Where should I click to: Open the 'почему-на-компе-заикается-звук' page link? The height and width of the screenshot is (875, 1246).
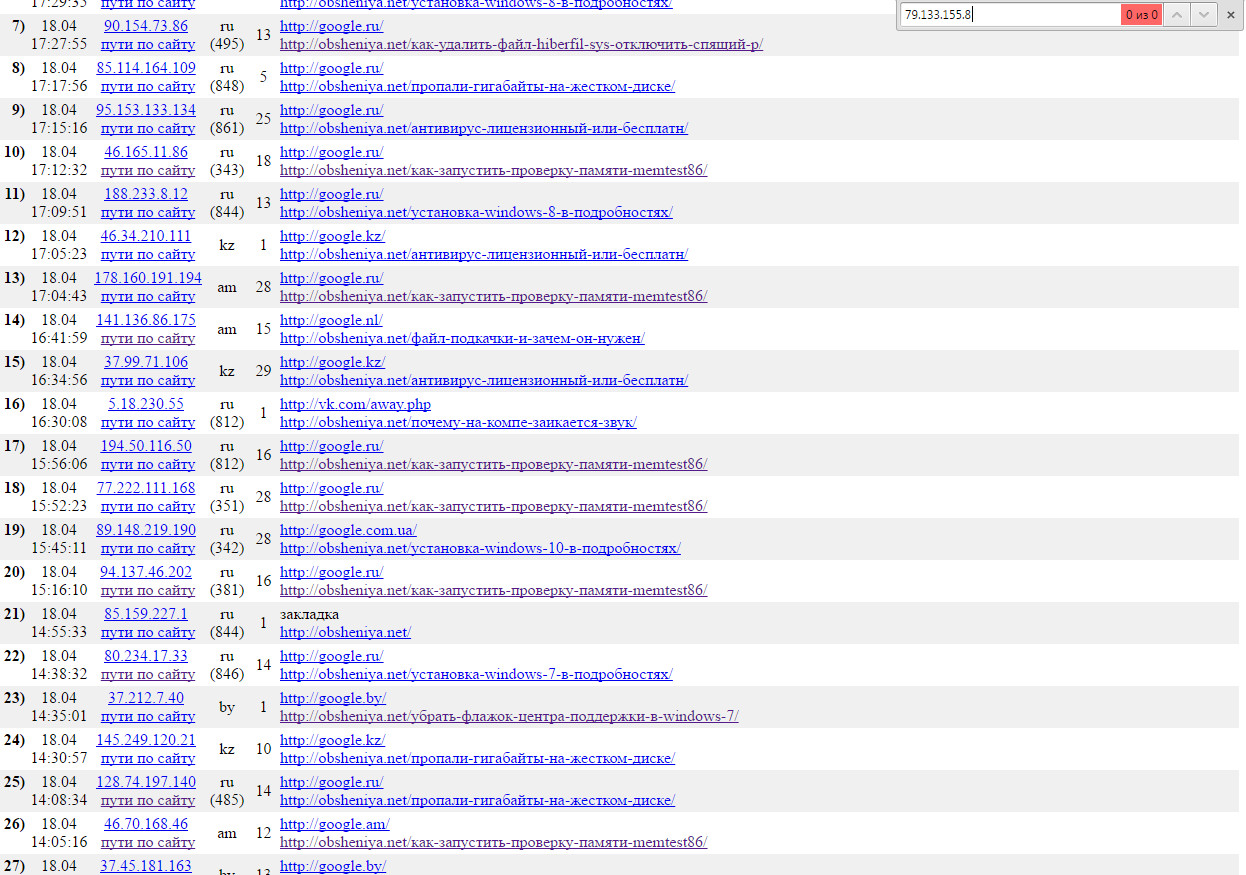(x=458, y=422)
